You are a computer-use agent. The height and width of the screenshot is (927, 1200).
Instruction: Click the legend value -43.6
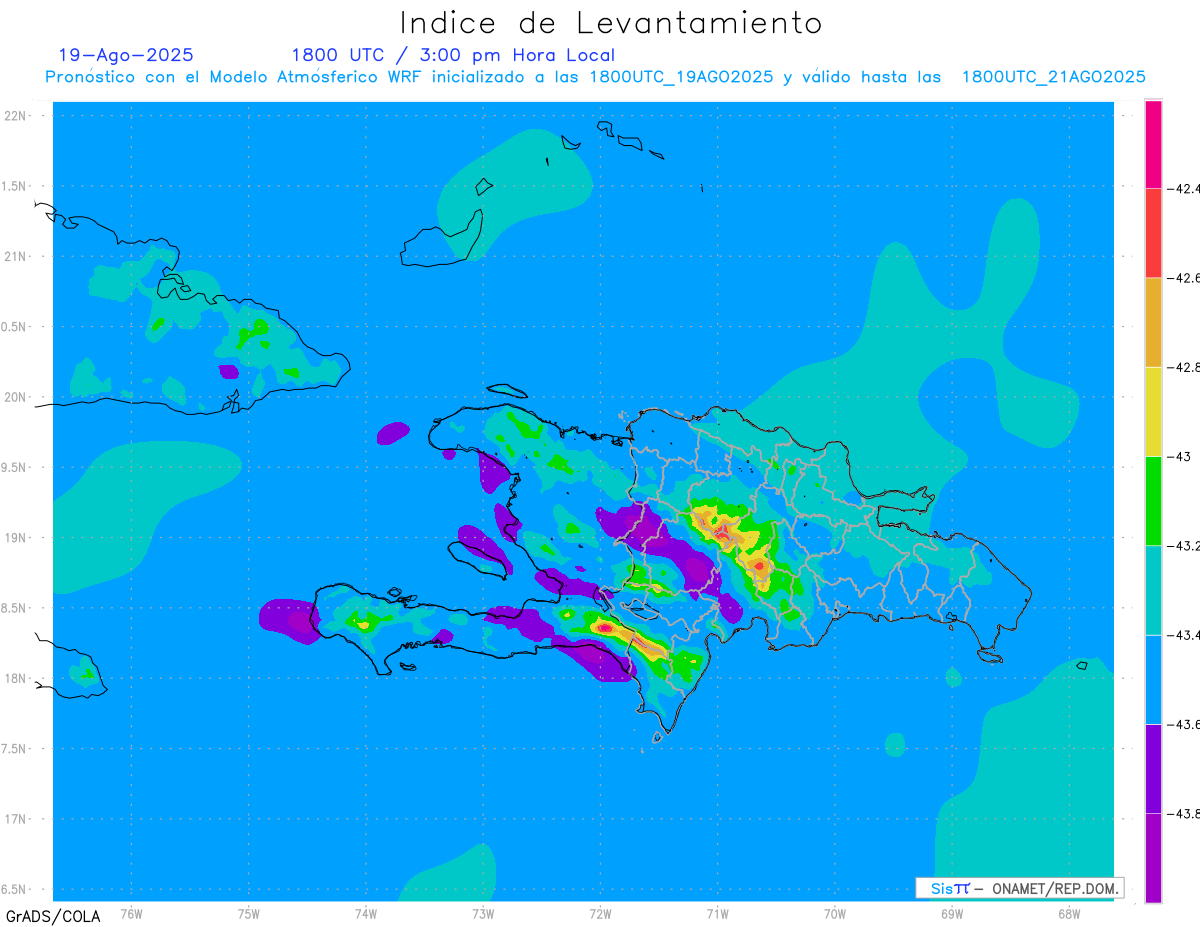point(1183,724)
